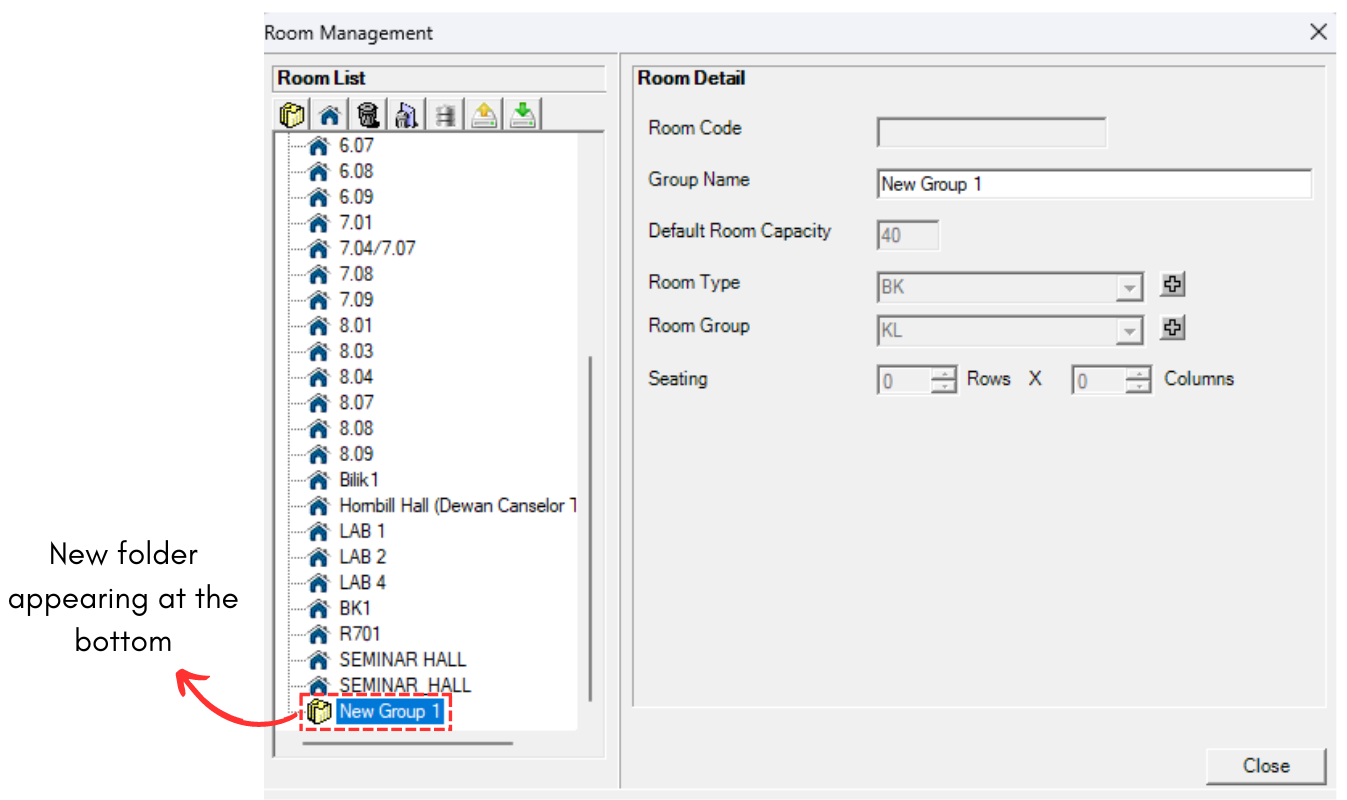Image resolution: width=1347 pixels, height=800 pixels.
Task: Click plus icon beside Room Type
Action: tap(1172, 285)
